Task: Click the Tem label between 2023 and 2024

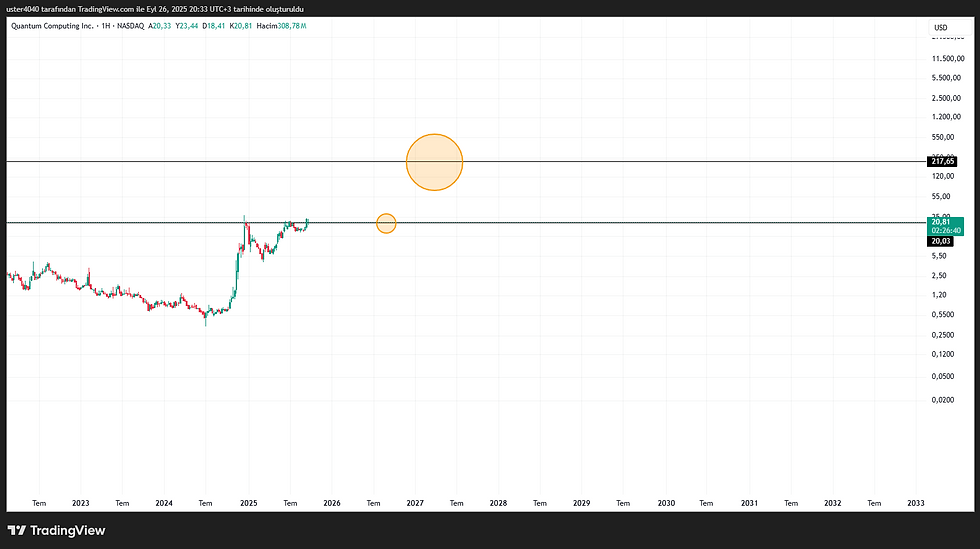Action: tap(122, 503)
